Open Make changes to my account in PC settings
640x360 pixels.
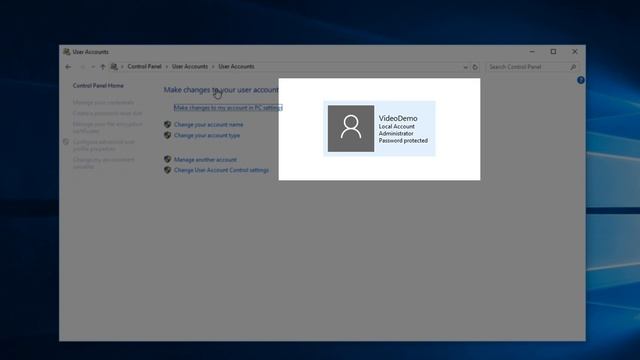pyautogui.click(x=228, y=108)
